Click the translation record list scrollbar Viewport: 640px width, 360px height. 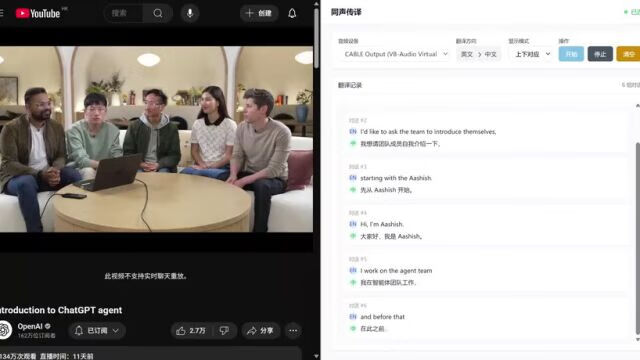coord(638,238)
